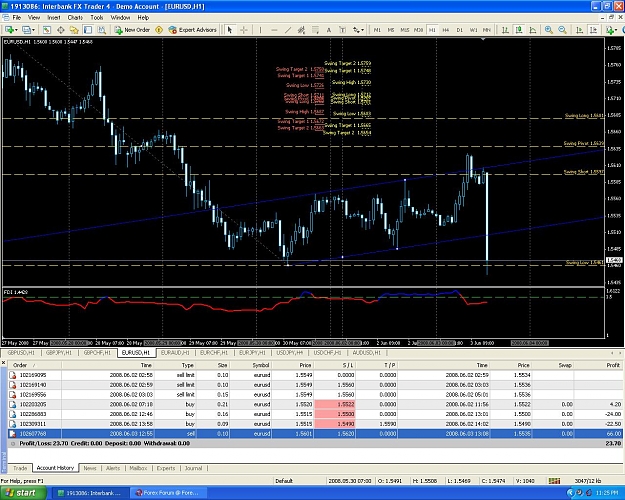Viewport: 625px width, 500px height.
Task: Open the Arrows objects dropdown
Action: click(358, 30)
